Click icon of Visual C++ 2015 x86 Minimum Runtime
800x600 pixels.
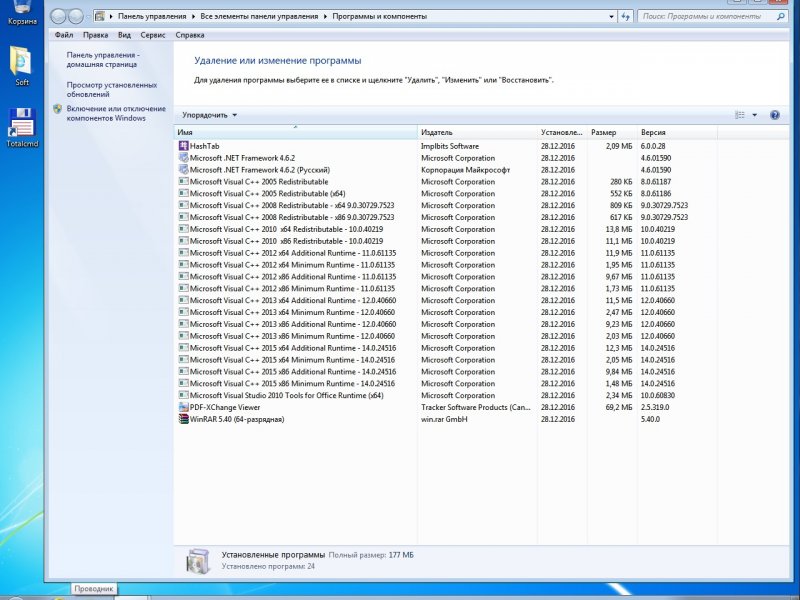point(184,383)
